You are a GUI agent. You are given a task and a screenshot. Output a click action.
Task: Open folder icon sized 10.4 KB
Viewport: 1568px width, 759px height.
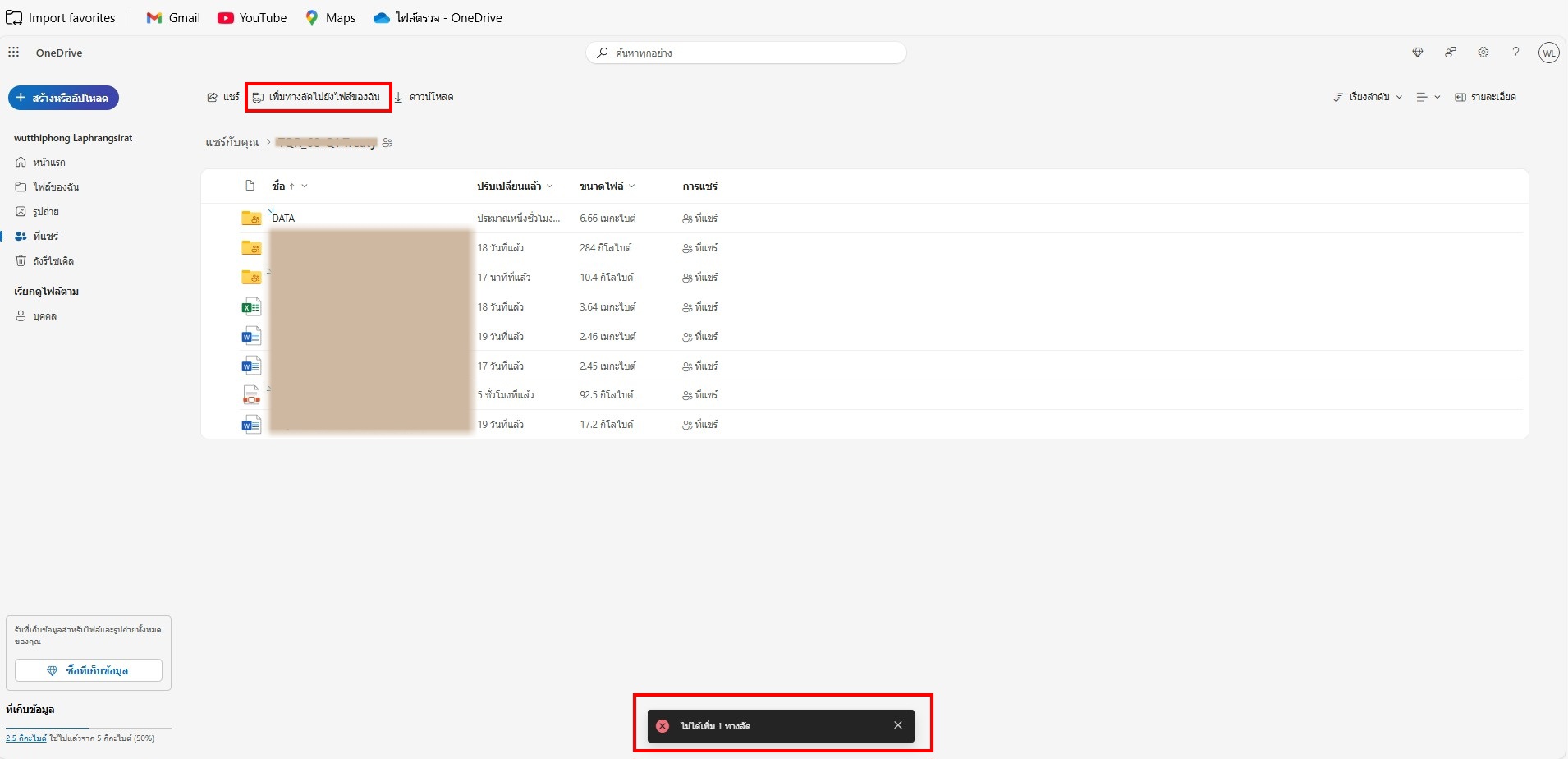pos(251,277)
